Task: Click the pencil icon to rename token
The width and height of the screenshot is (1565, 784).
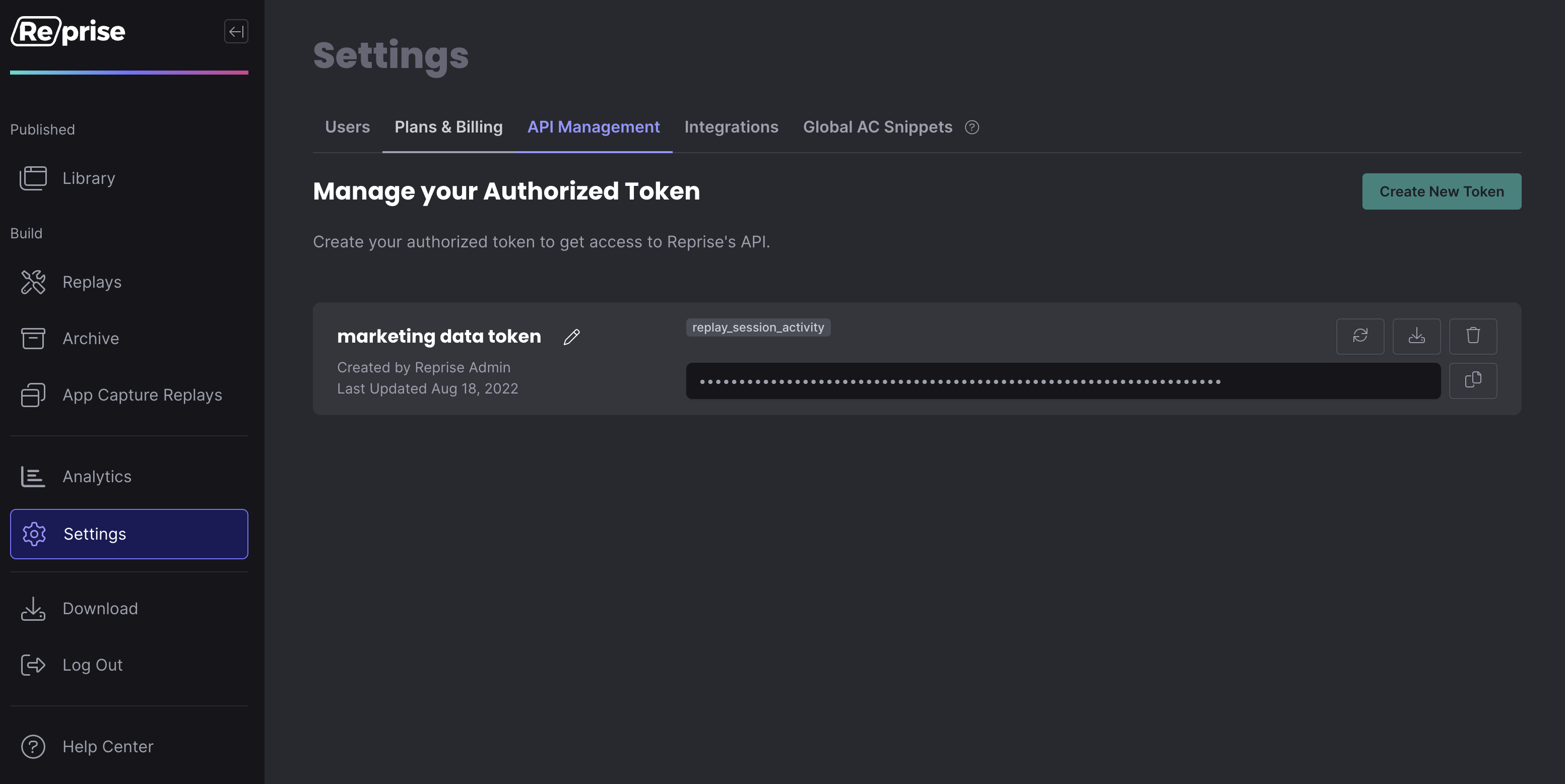Action: (x=571, y=337)
